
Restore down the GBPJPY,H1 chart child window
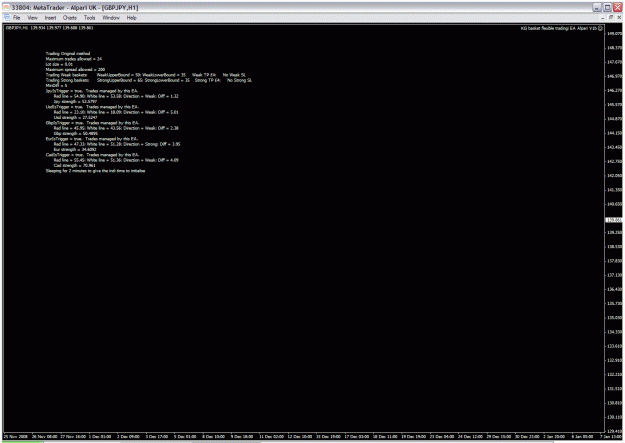611,18
